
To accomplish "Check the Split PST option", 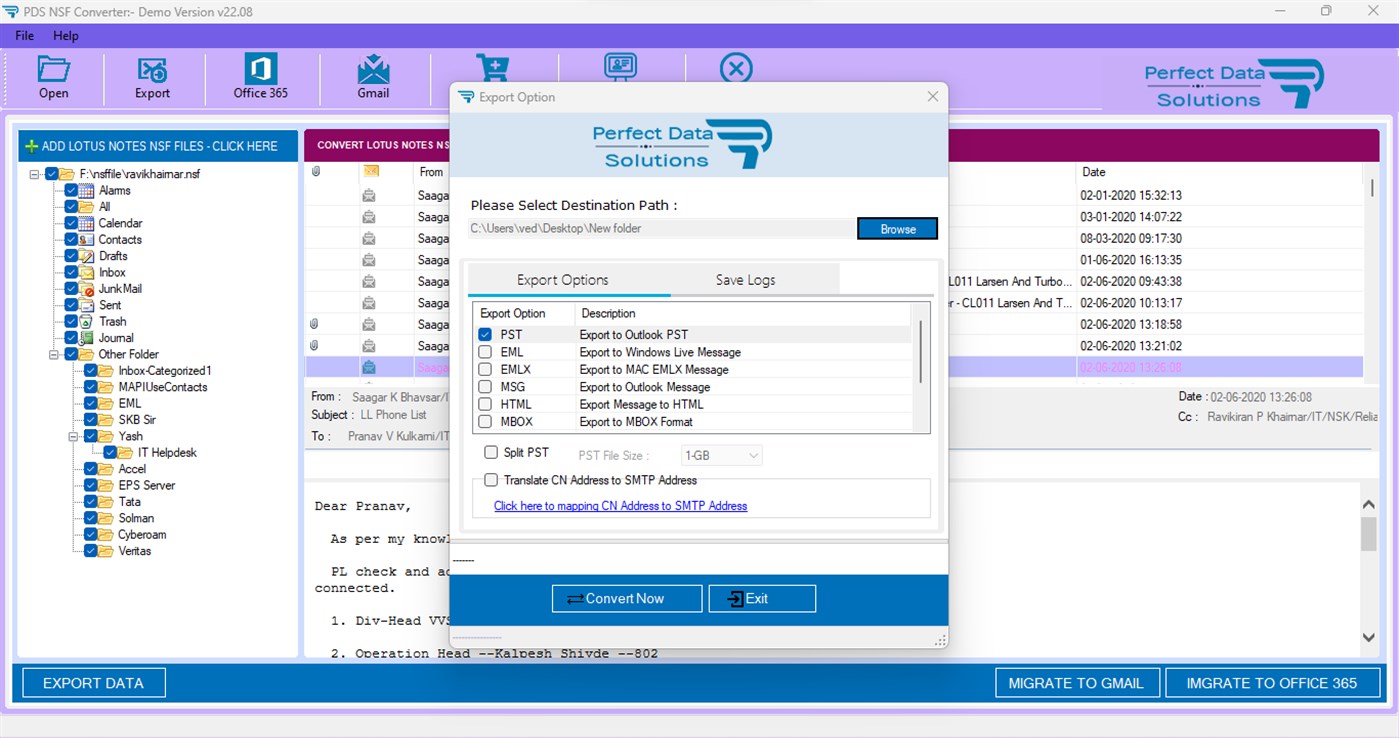I will pos(490,452).
